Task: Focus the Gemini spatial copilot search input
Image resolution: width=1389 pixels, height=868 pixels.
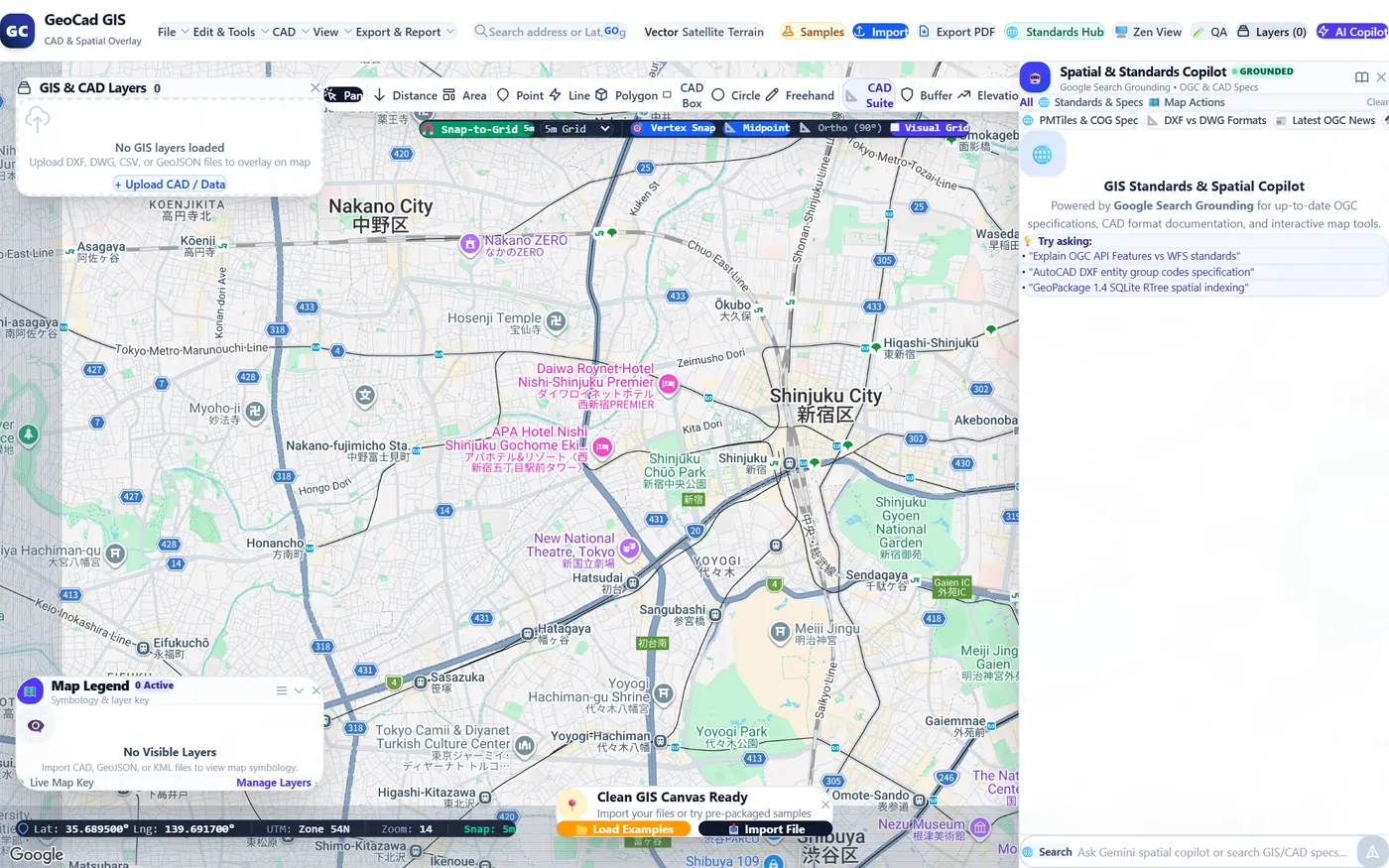Action: [1212, 852]
